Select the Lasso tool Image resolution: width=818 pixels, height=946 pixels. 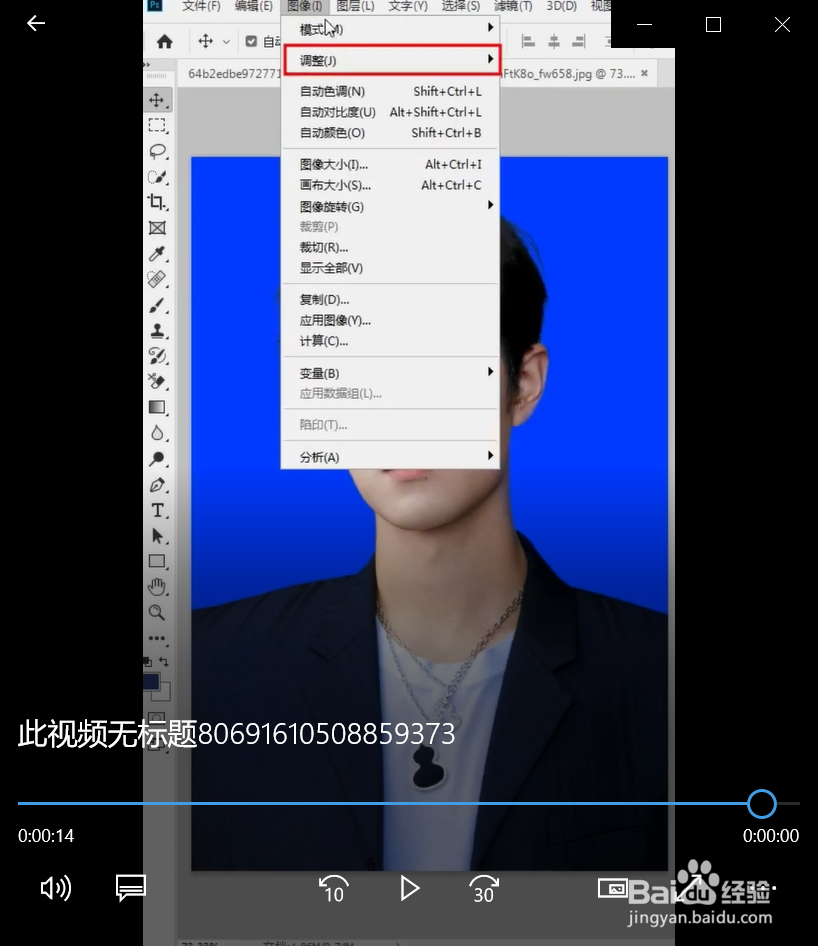tap(158, 151)
